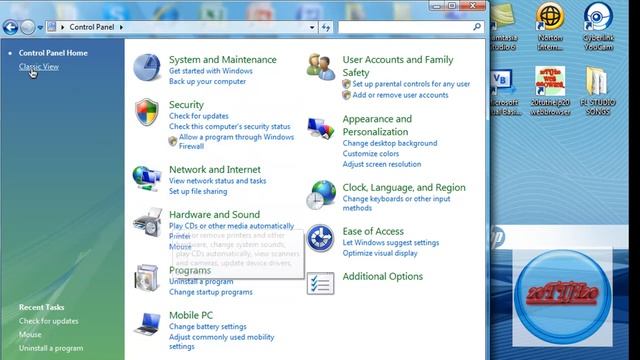This screenshot has width=640, height=360.
Task: Click Set up parental controls for any user
Action: 411,84
